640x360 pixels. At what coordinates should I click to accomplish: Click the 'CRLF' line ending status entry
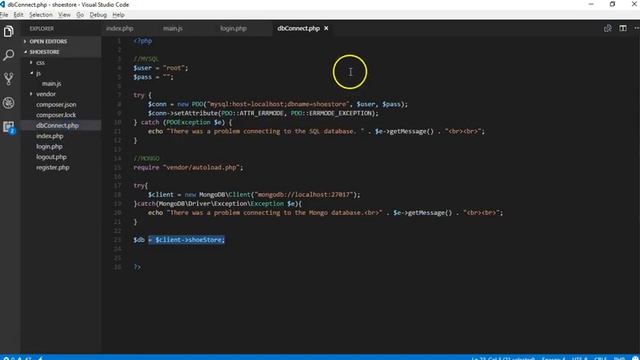tap(600, 358)
